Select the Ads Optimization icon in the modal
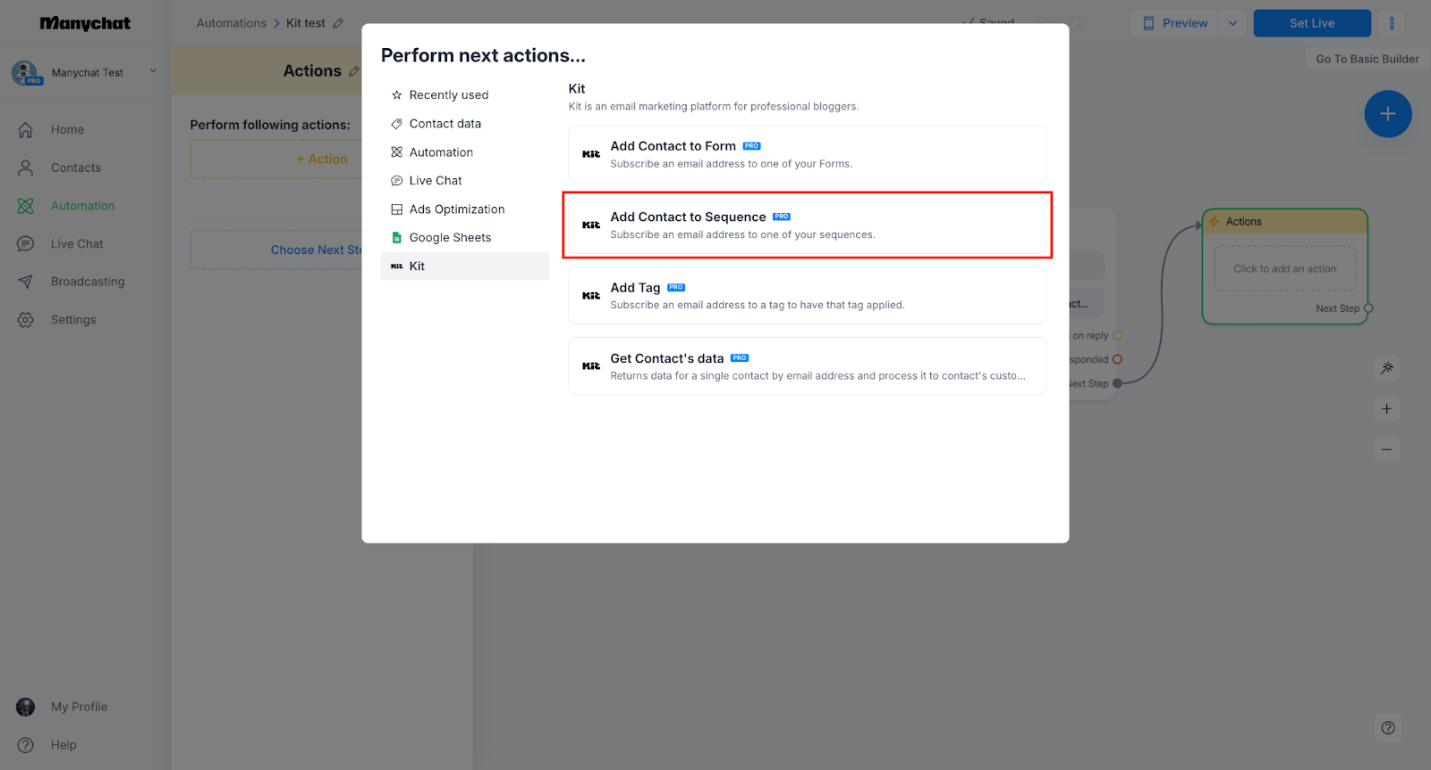The height and width of the screenshot is (770, 1431). pos(397,209)
